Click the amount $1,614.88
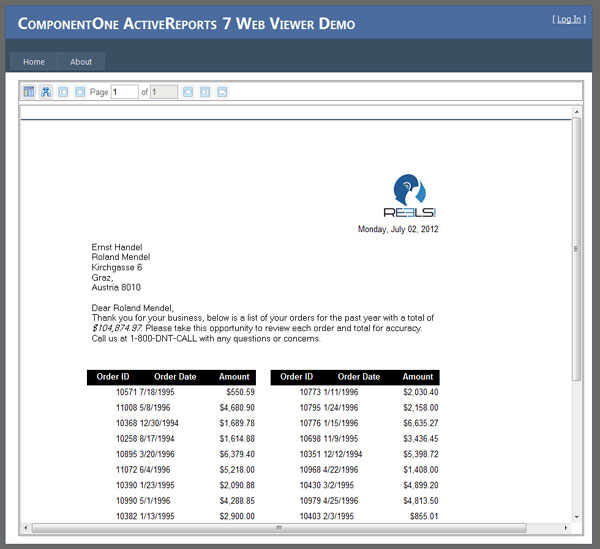Screen dimensions: 600x549 point(237,439)
